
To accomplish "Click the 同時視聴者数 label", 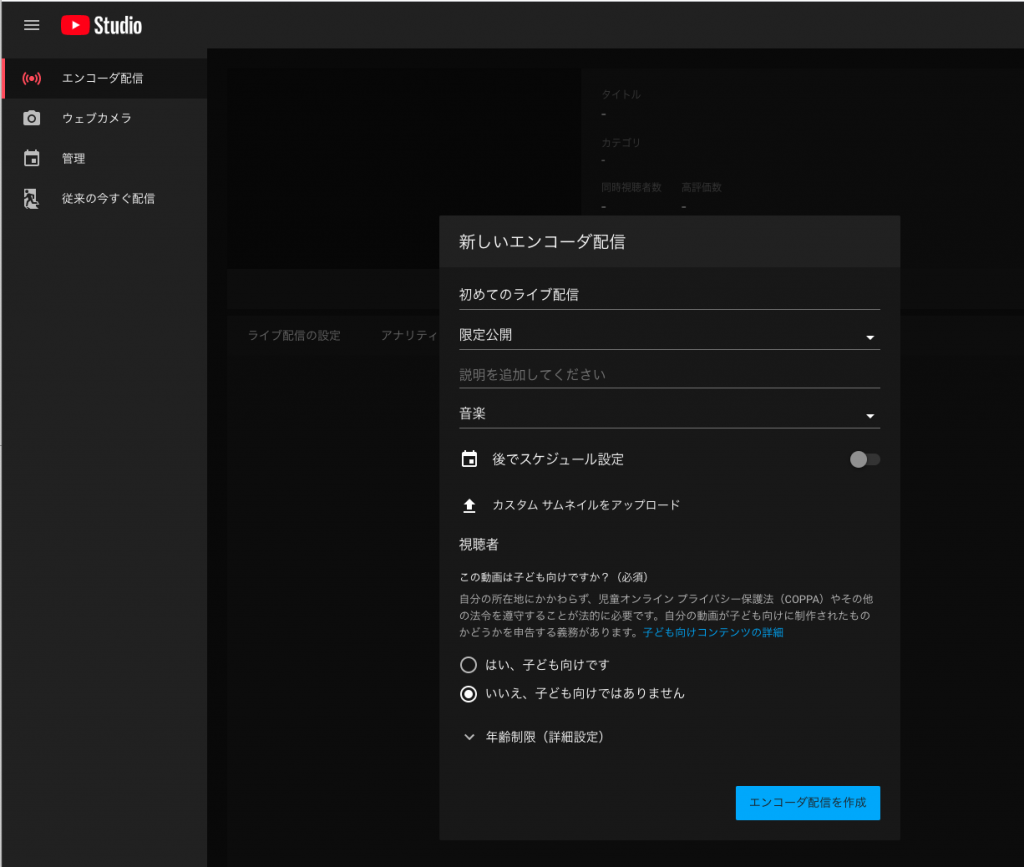I will (632, 187).
